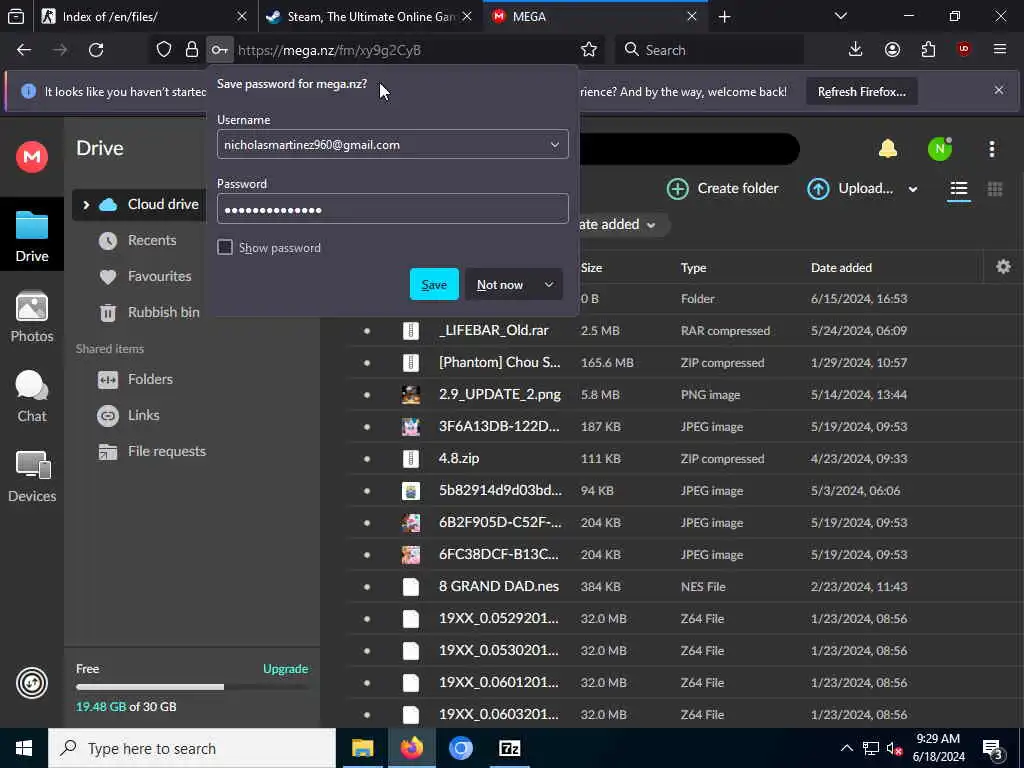Show hidden system tray icons
Image resolution: width=1024 pixels, height=768 pixels.
click(x=846, y=748)
